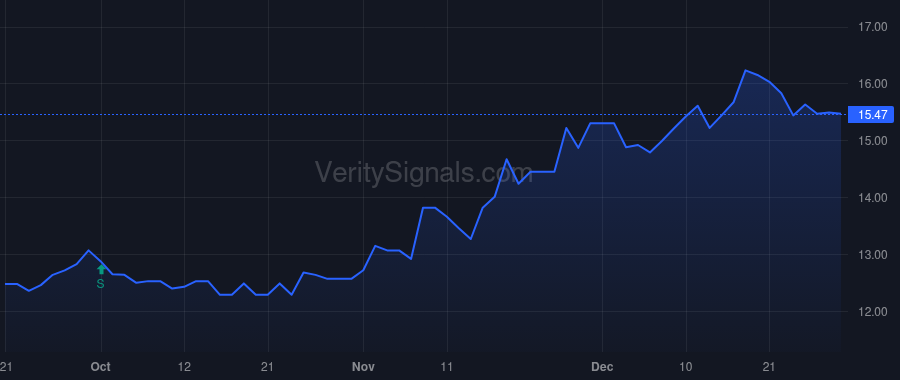Select the 14.00 price axis label
The height and width of the screenshot is (380, 900).
(872, 197)
